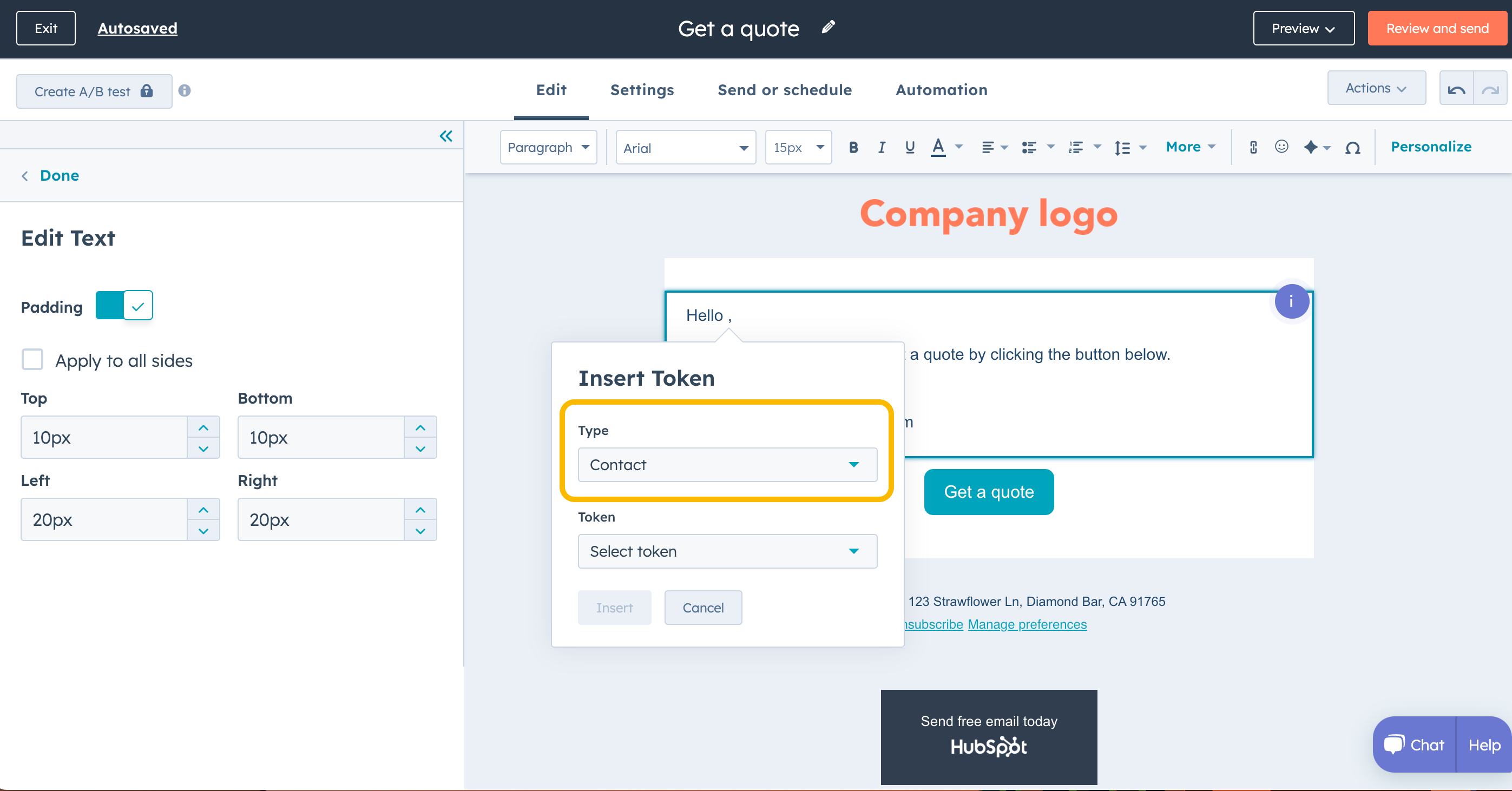The width and height of the screenshot is (1512, 791).
Task: Turn off the Padding toggle
Action: click(124, 305)
